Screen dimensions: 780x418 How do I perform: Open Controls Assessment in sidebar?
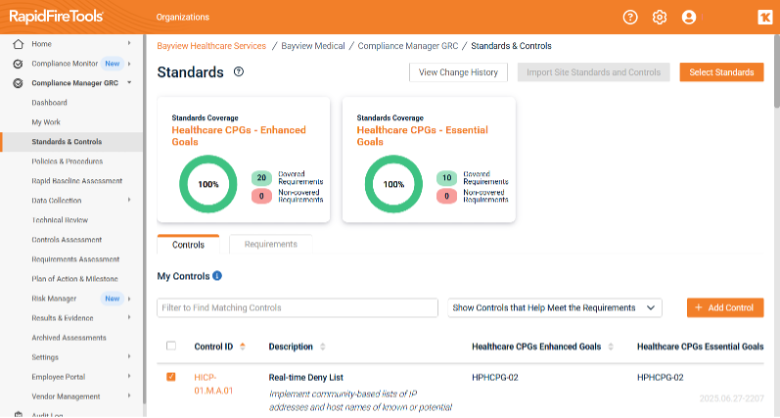67,239
